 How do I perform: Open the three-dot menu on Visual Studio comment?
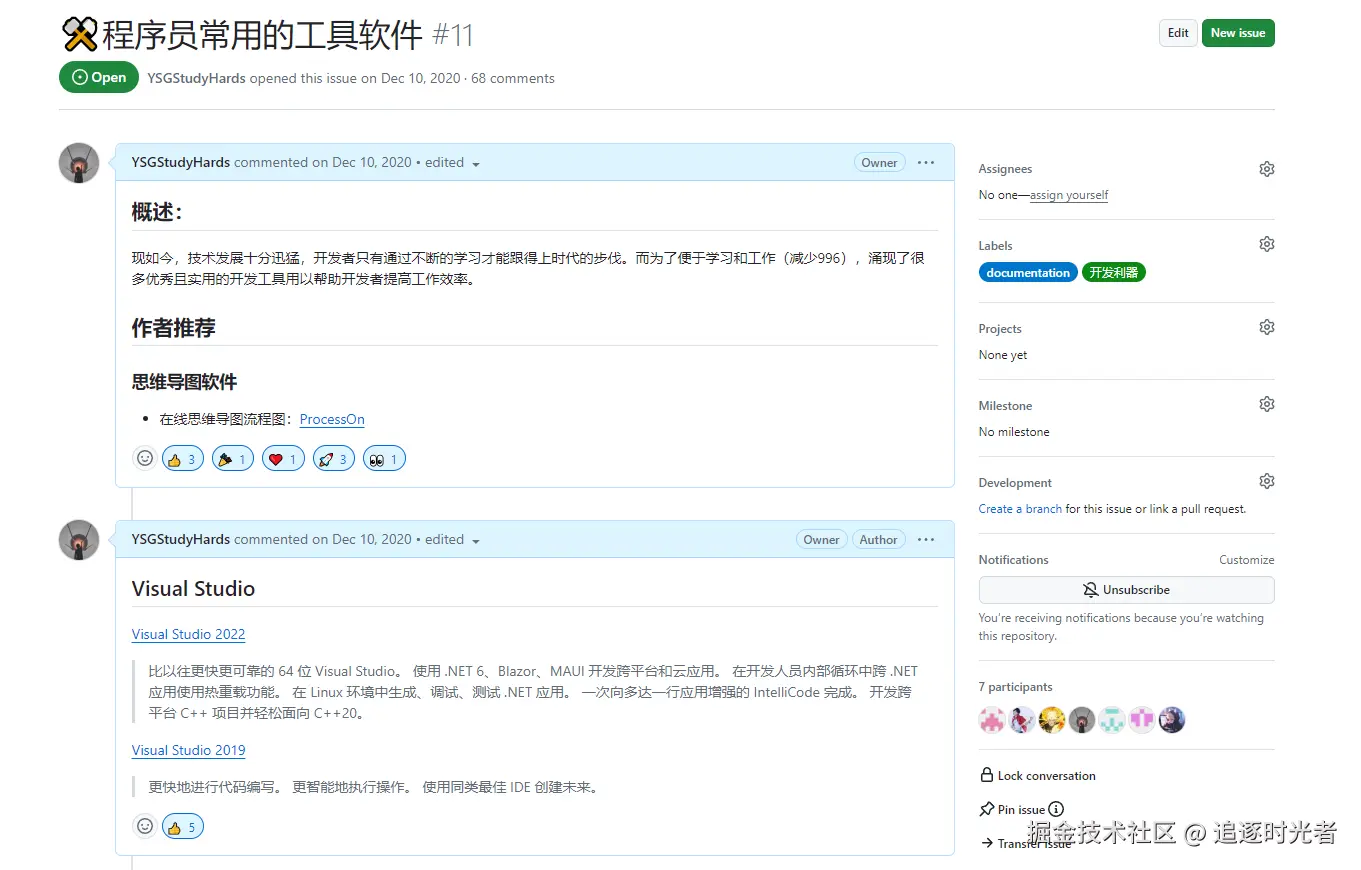pos(926,539)
